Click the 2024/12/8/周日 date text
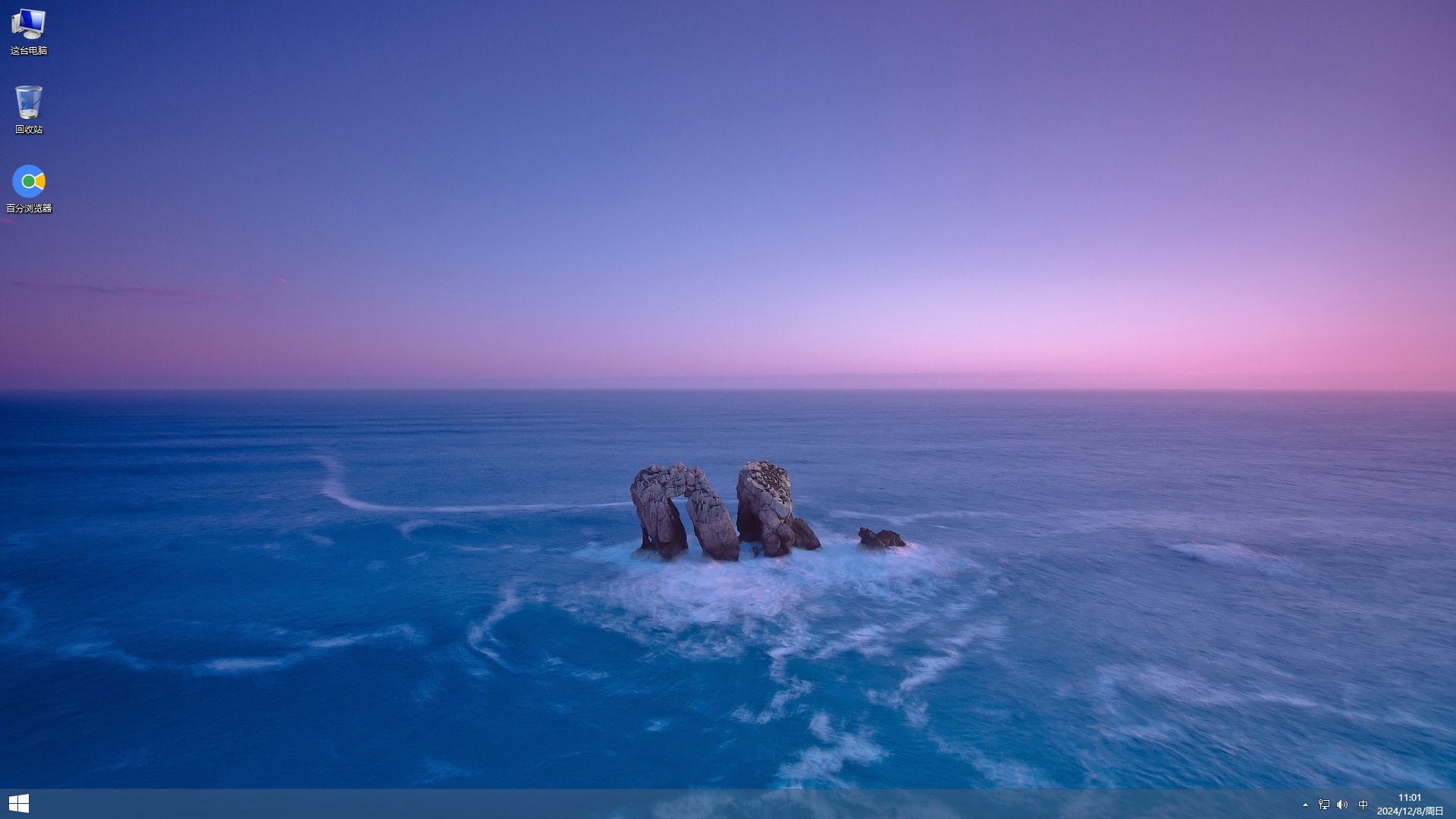Screen dimensions: 1456x819 point(1409,811)
